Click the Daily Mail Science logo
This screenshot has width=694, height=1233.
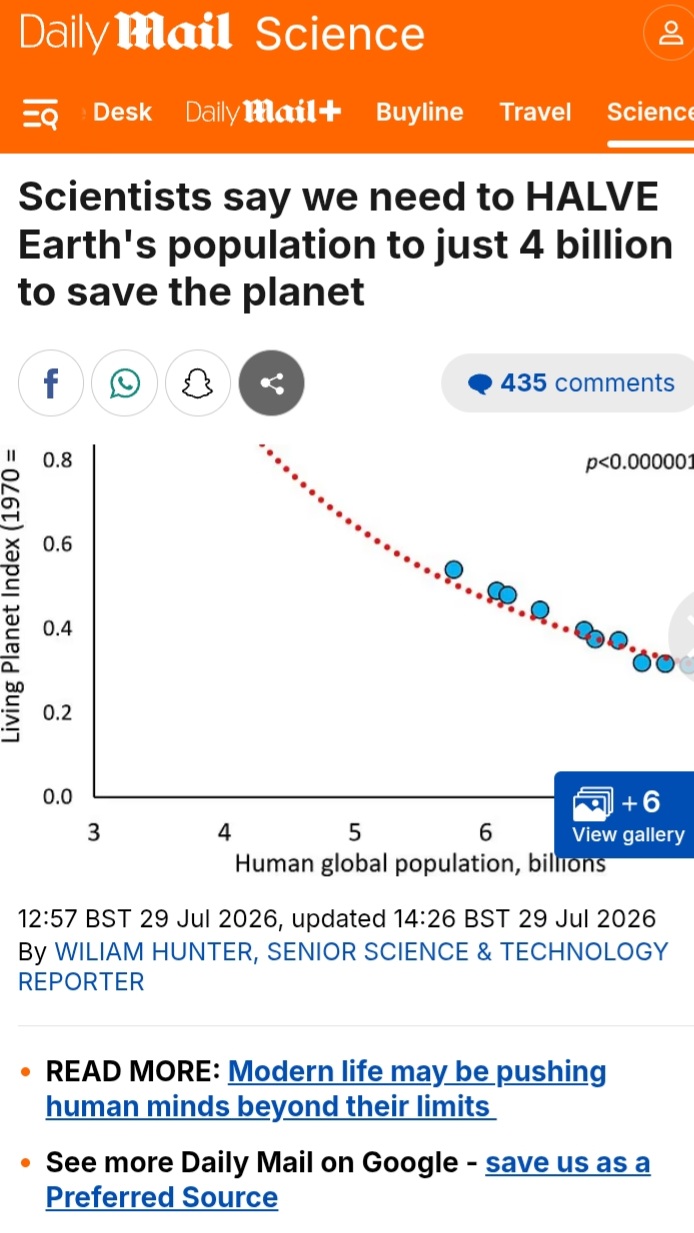[x=222, y=34]
